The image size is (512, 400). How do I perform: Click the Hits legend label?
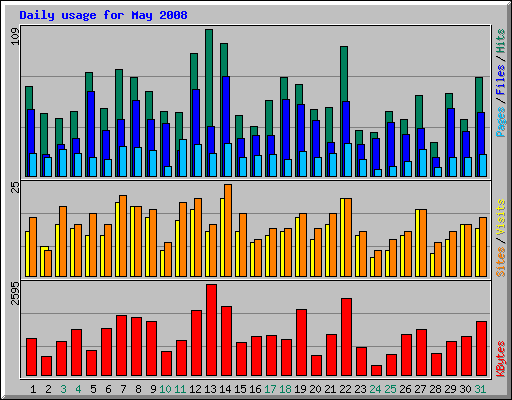click(x=500, y=41)
